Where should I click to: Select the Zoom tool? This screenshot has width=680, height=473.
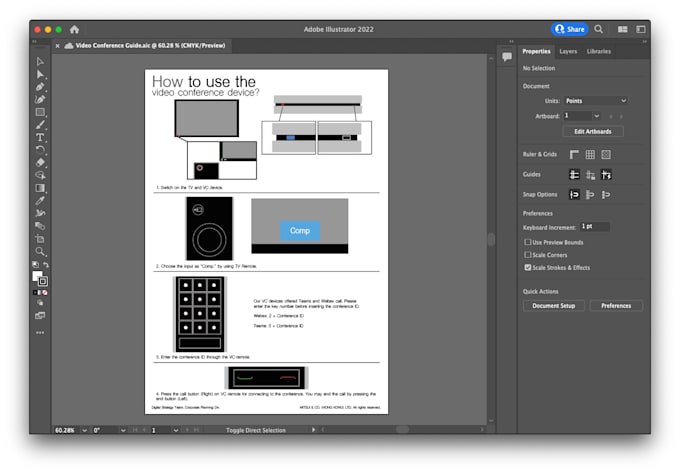tap(40, 251)
